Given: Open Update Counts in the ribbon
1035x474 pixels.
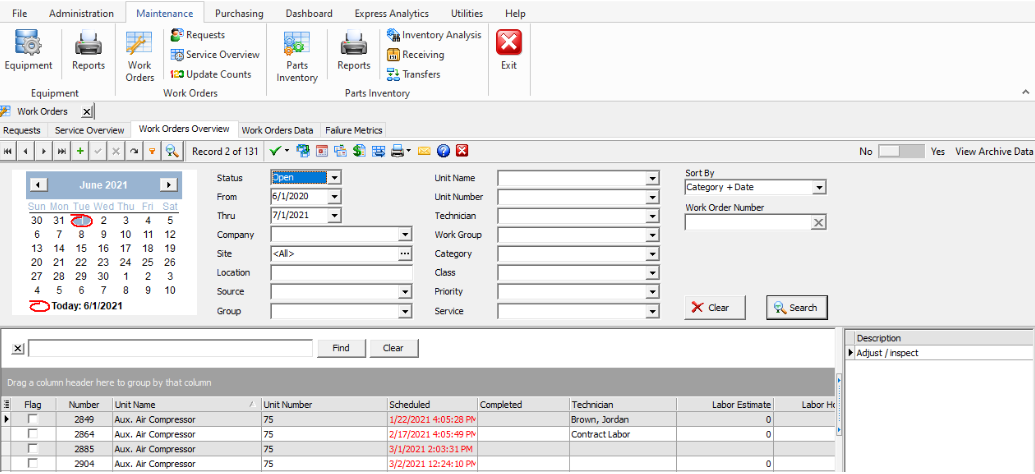Looking at the screenshot, I should (211, 75).
